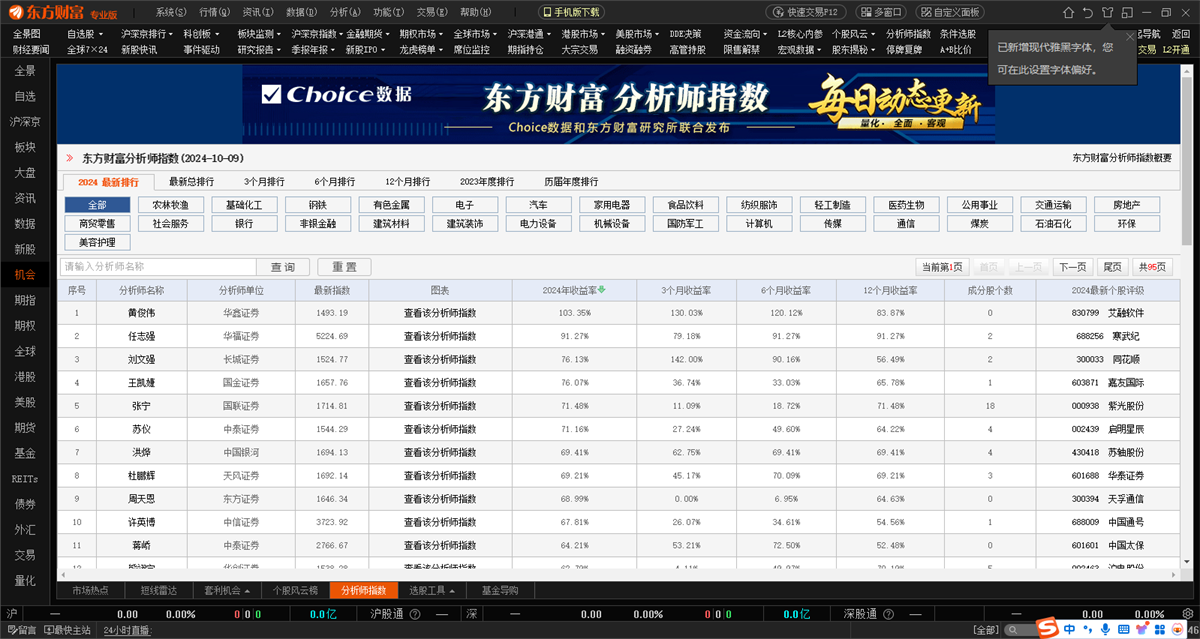The height and width of the screenshot is (639, 1200).
Task: Open the 行情(Q) menu
Action: coord(215,12)
